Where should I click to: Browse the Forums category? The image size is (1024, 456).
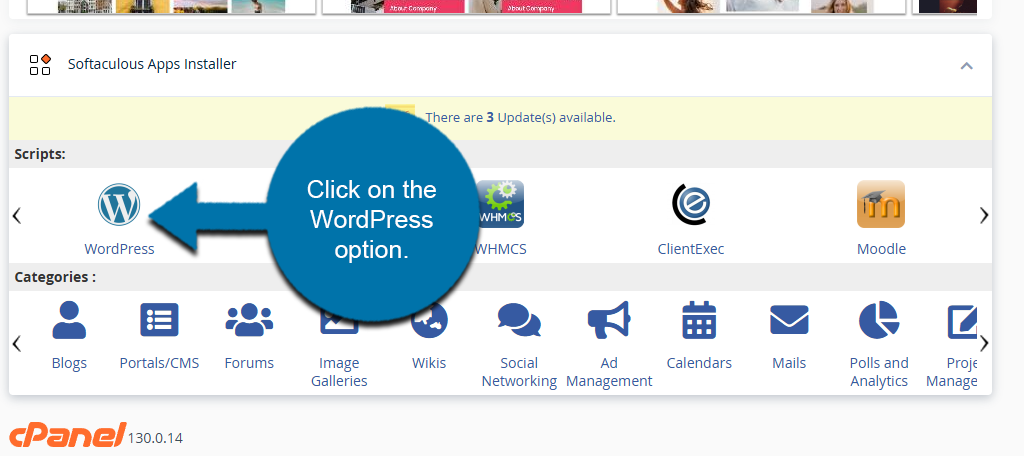(x=249, y=321)
